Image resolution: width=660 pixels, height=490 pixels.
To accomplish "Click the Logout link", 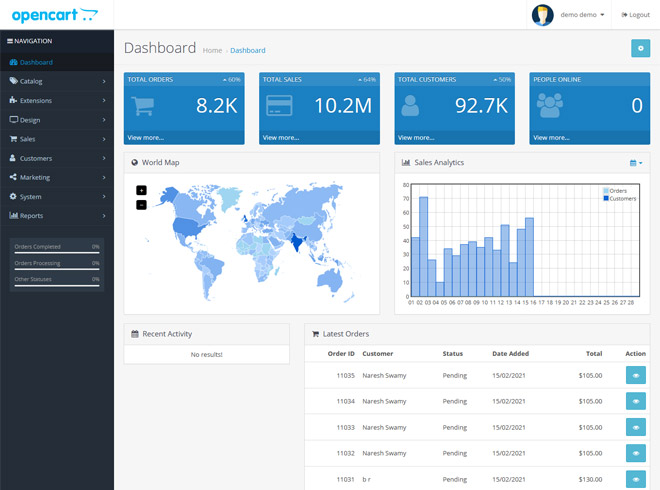I will click(636, 15).
